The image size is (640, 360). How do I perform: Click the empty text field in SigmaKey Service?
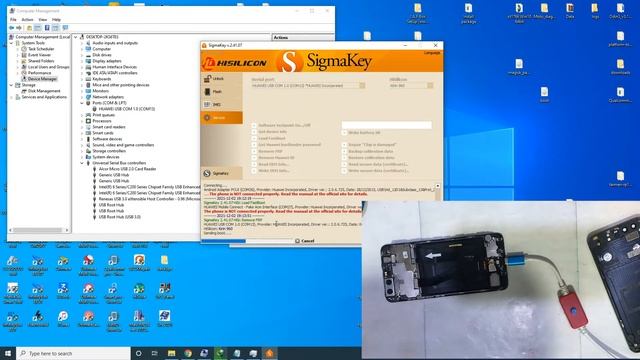click(387, 125)
